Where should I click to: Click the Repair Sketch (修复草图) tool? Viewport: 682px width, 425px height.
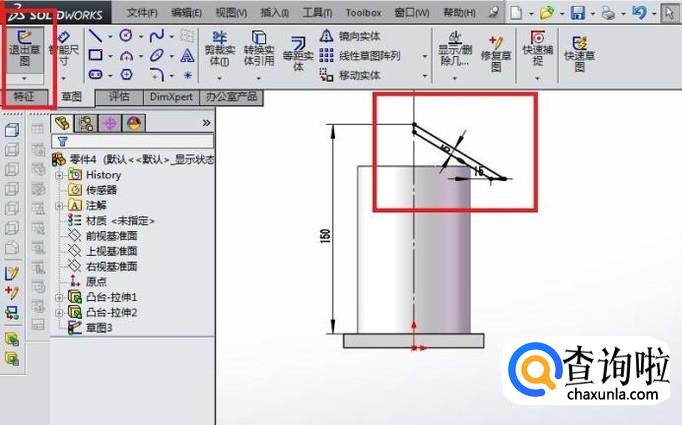(495, 54)
